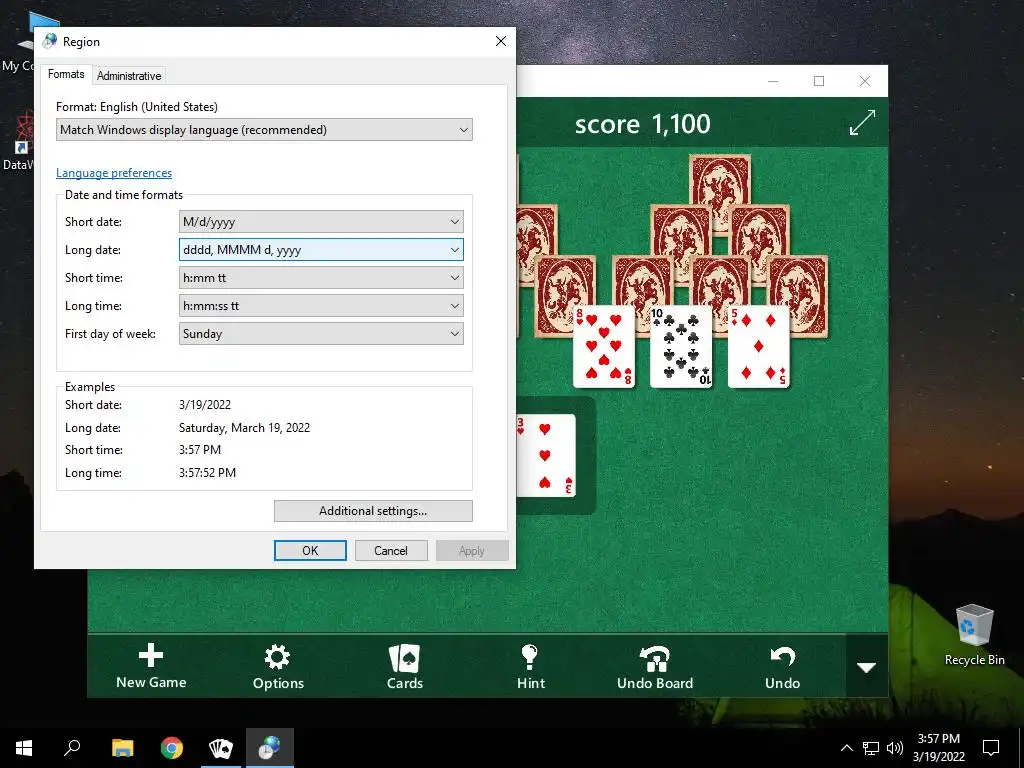This screenshot has width=1024, height=768.
Task: Open the Windows Start menu
Action: [x=24, y=748]
